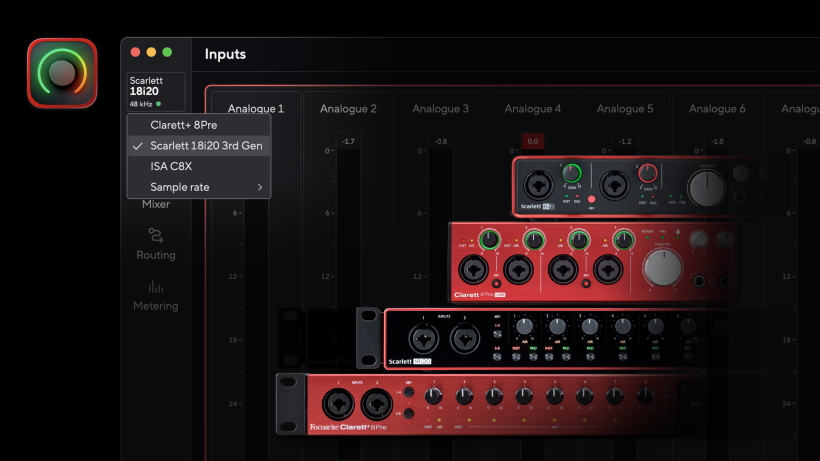Minimize the window with yellow button
Image resolution: width=820 pixels, height=461 pixels.
tap(151, 52)
